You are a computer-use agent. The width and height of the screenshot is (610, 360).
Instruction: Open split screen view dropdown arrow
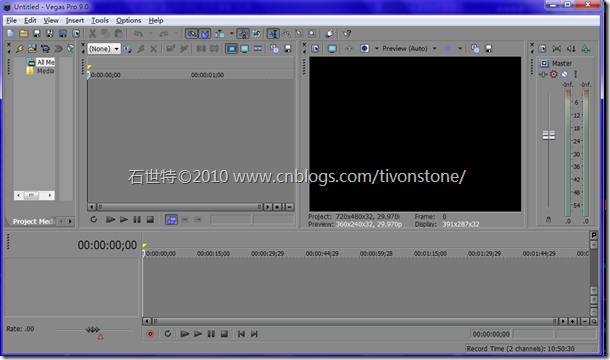pos(377,49)
